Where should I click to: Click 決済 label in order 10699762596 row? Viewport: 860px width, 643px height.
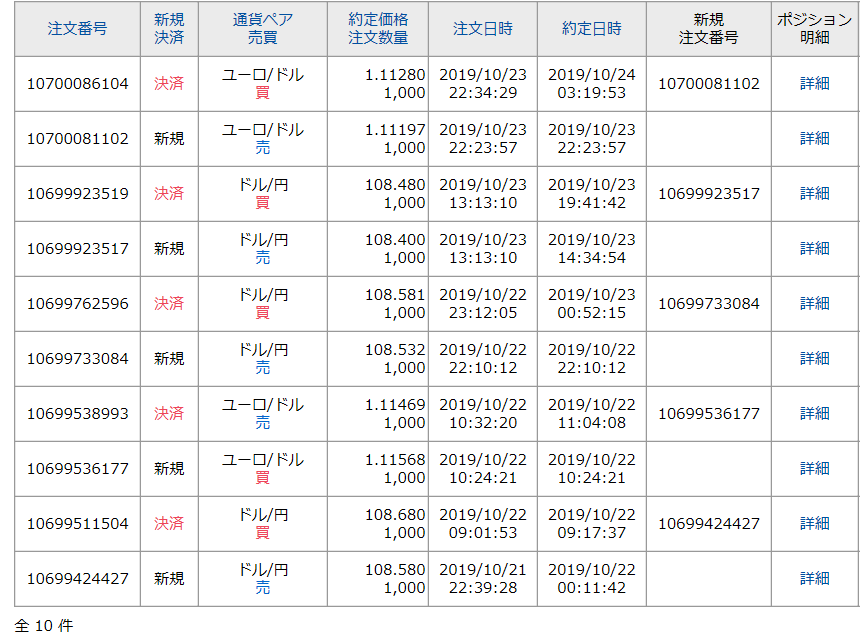click(x=169, y=303)
